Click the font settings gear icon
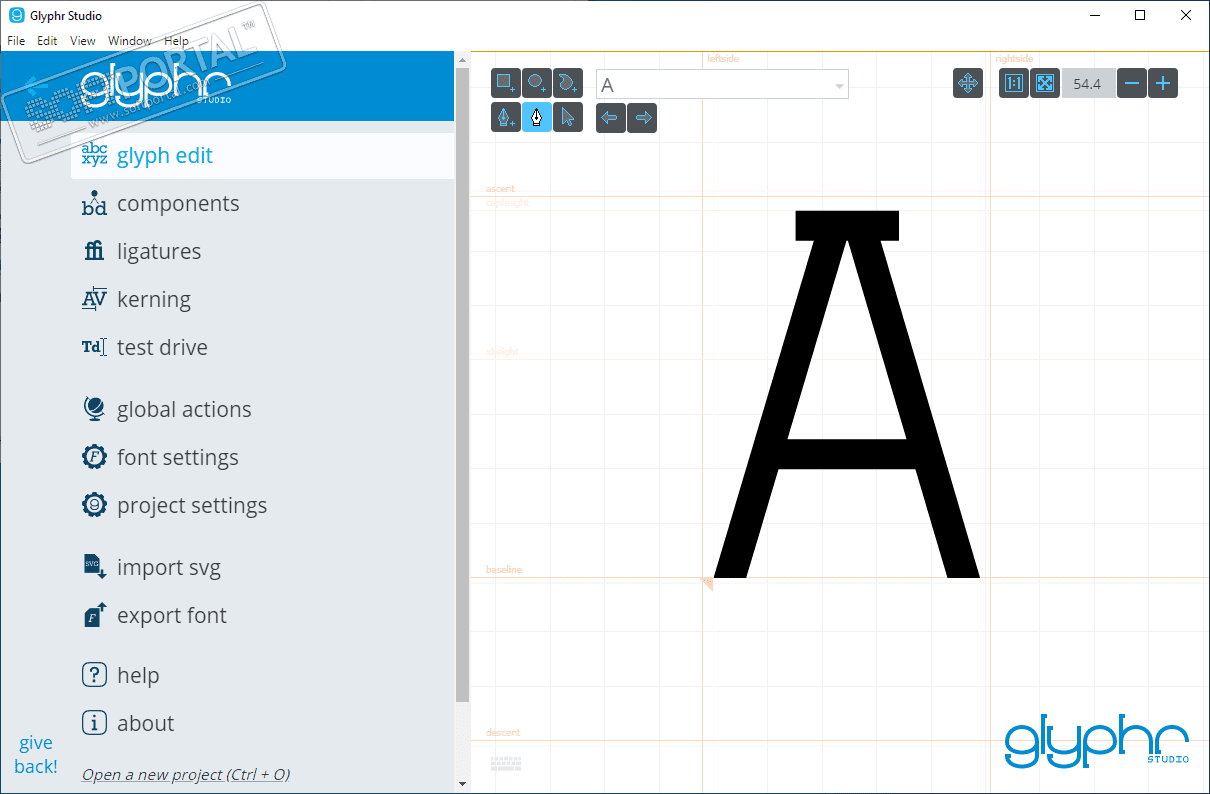Screen dimensions: 1210x794 tap(94, 457)
